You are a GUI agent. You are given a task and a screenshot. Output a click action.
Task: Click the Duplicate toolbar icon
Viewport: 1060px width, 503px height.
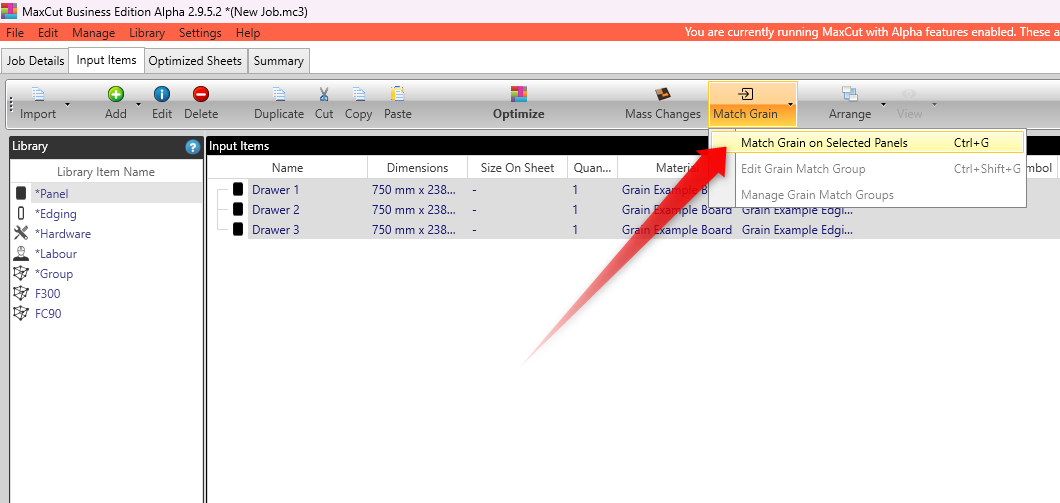pyautogui.click(x=279, y=95)
